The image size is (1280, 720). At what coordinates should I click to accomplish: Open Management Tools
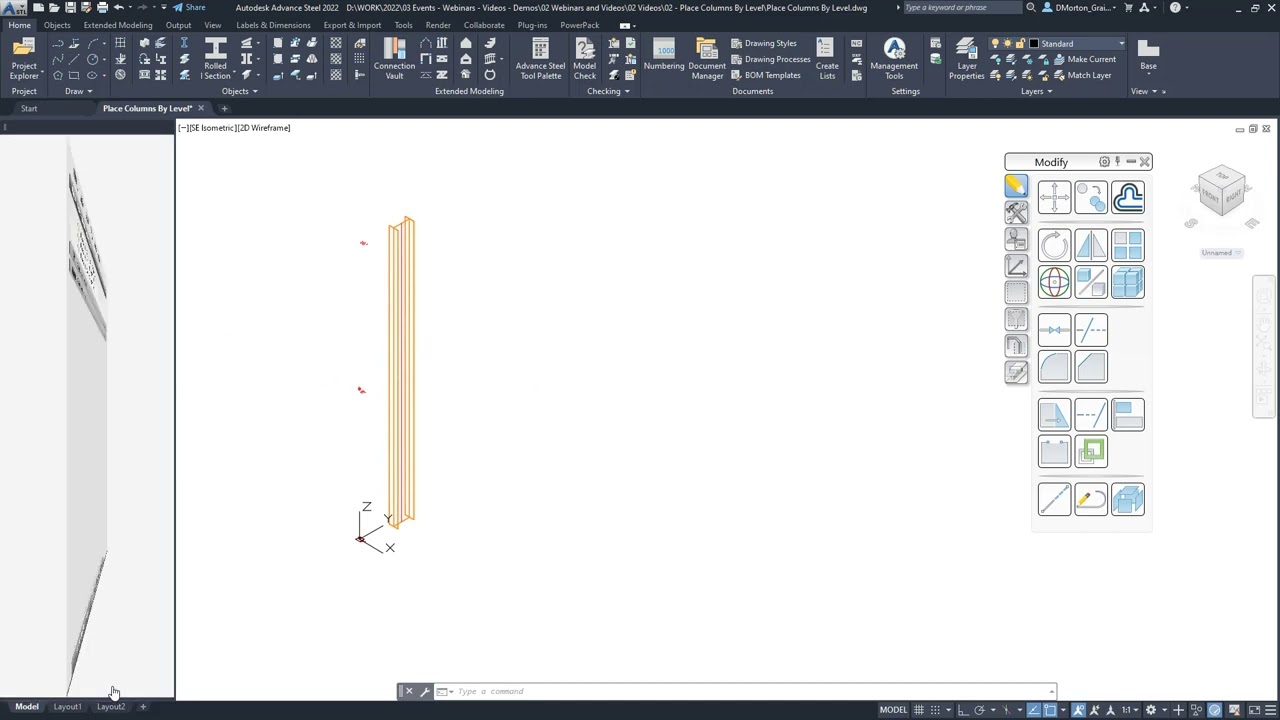[x=894, y=59]
